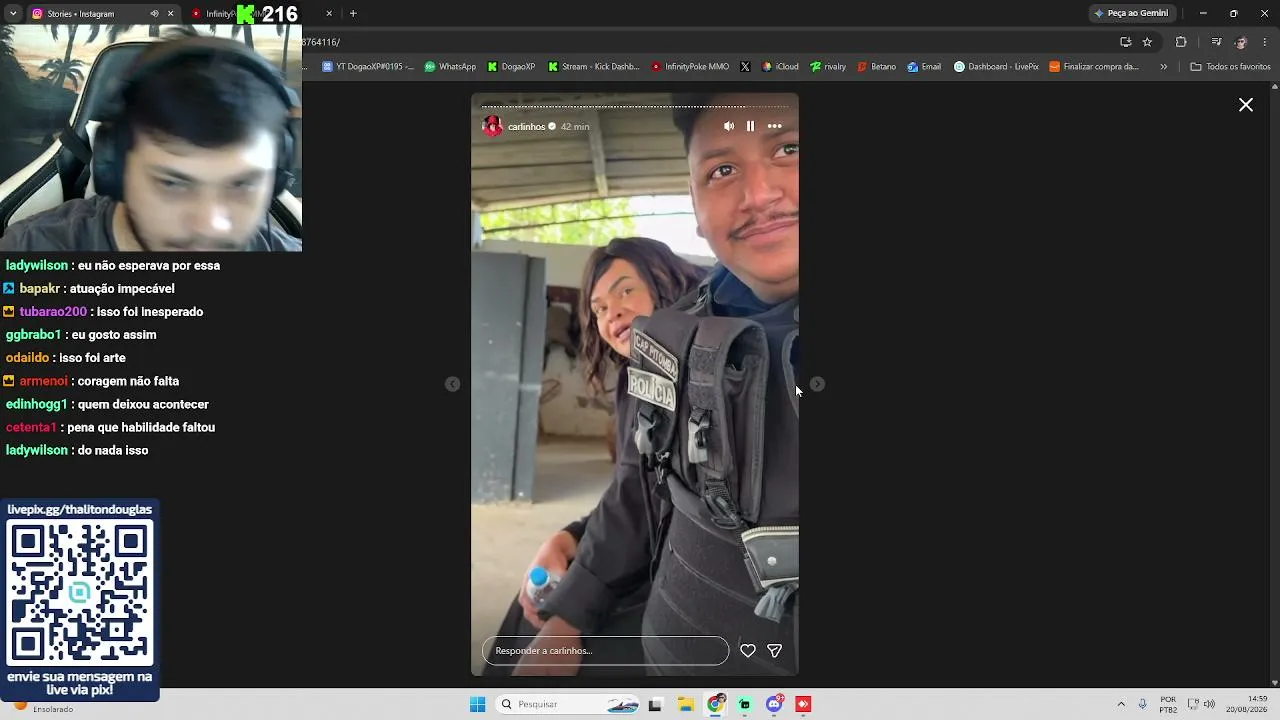This screenshot has width=1280, height=720.
Task: Show hidden system tray icons
Action: tap(1121, 704)
